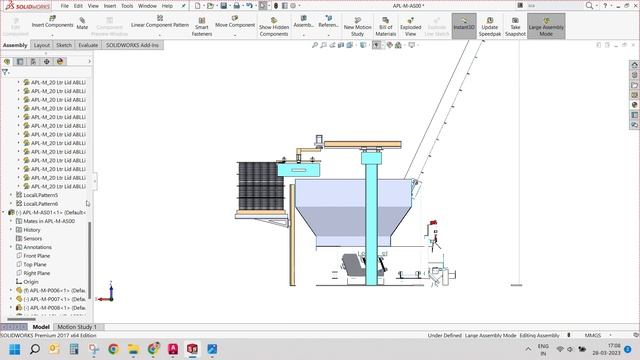Open Chrome from the taskbar
Image resolution: width=640 pixels, height=360 pixels.
(113, 349)
